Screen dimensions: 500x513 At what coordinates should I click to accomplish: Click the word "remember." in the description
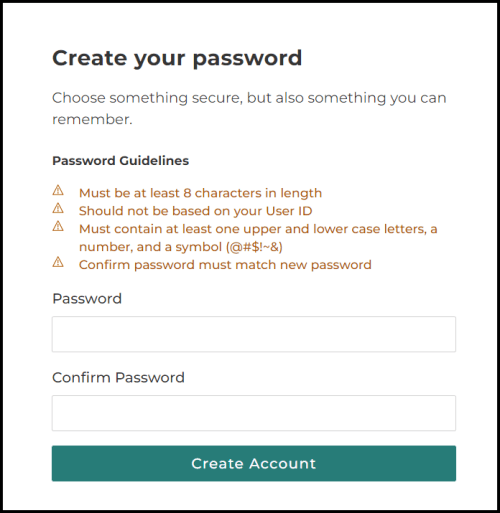(92, 119)
